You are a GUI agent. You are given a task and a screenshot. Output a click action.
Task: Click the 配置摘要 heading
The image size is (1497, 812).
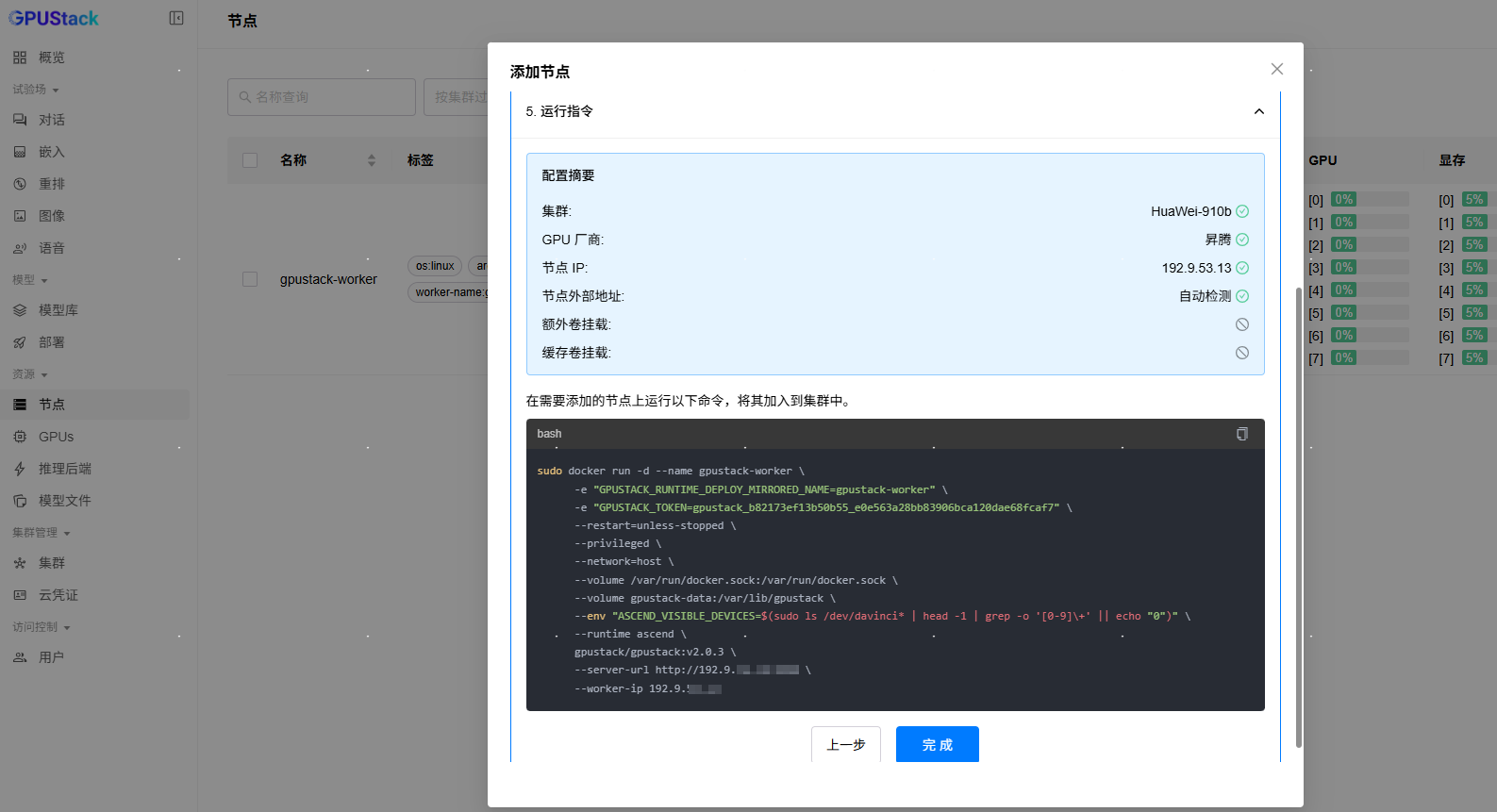click(568, 175)
